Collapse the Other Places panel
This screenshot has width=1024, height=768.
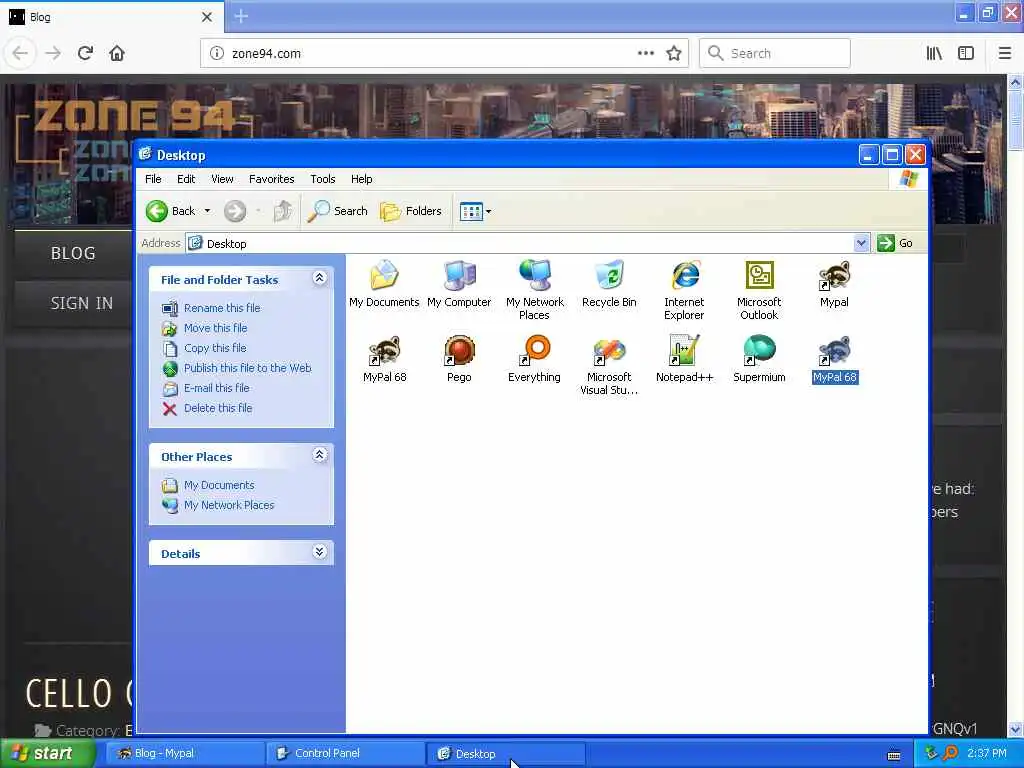click(319, 455)
